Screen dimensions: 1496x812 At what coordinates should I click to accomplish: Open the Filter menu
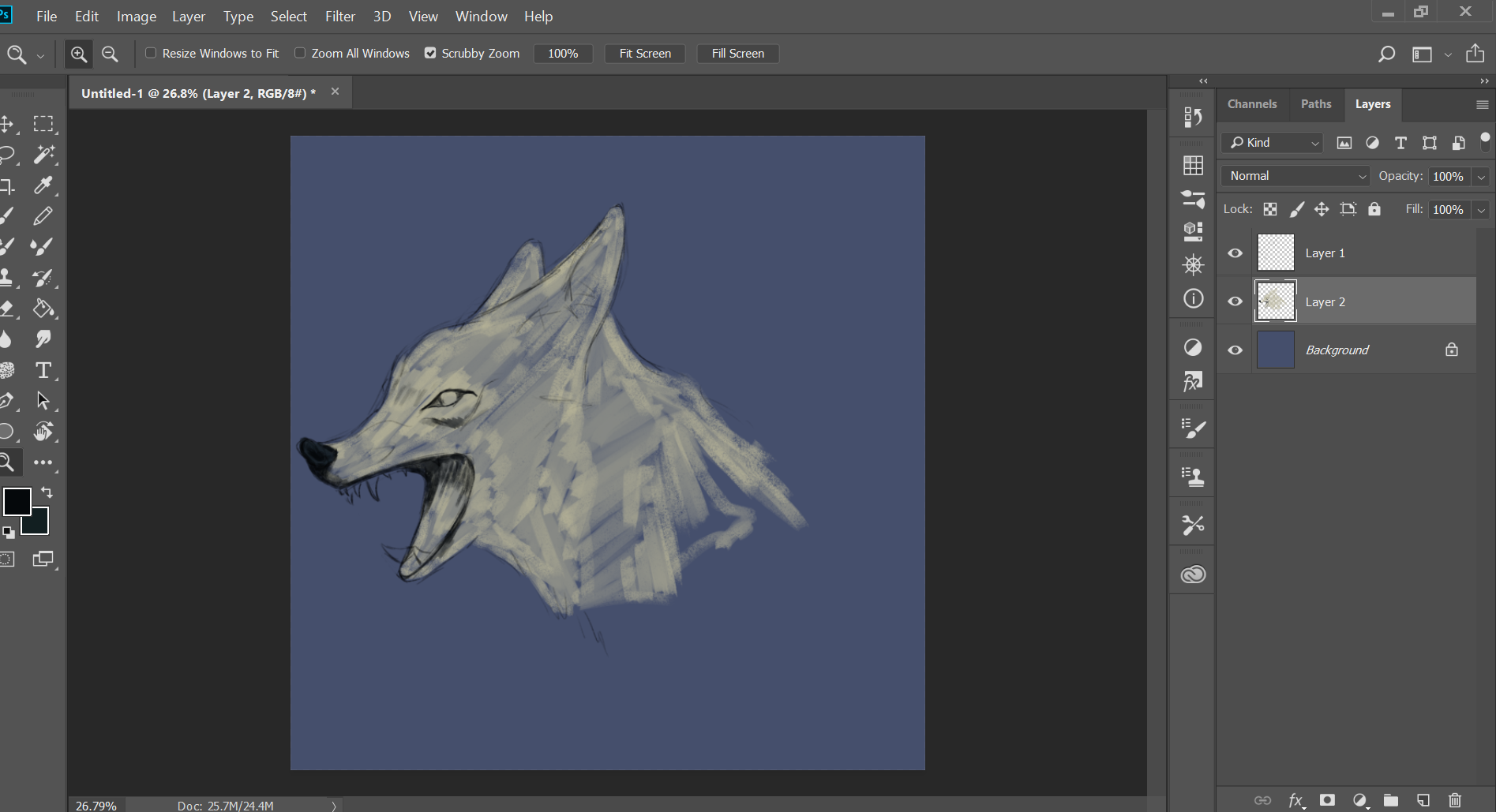[340, 17]
